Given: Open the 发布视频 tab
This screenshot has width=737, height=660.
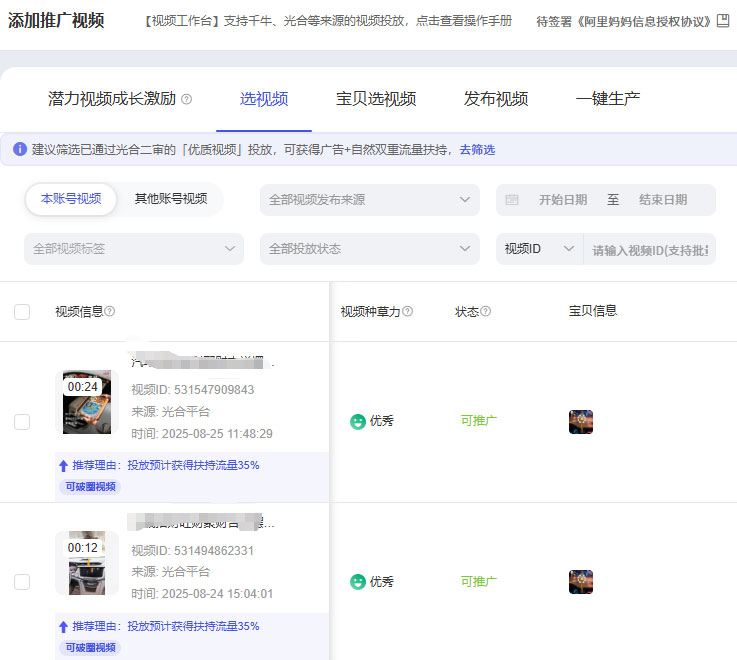Looking at the screenshot, I should pos(496,99).
